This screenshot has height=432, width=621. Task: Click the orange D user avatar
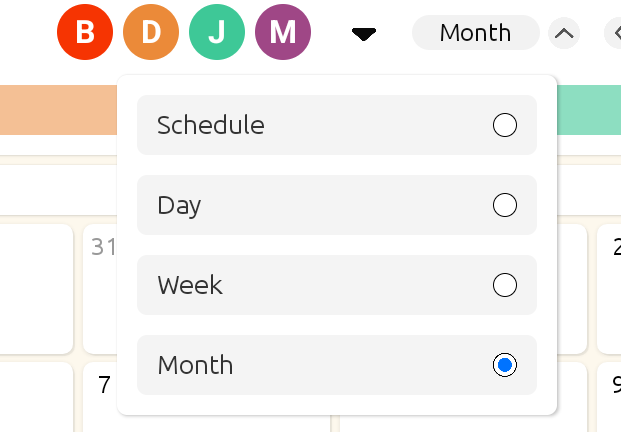coord(151,33)
